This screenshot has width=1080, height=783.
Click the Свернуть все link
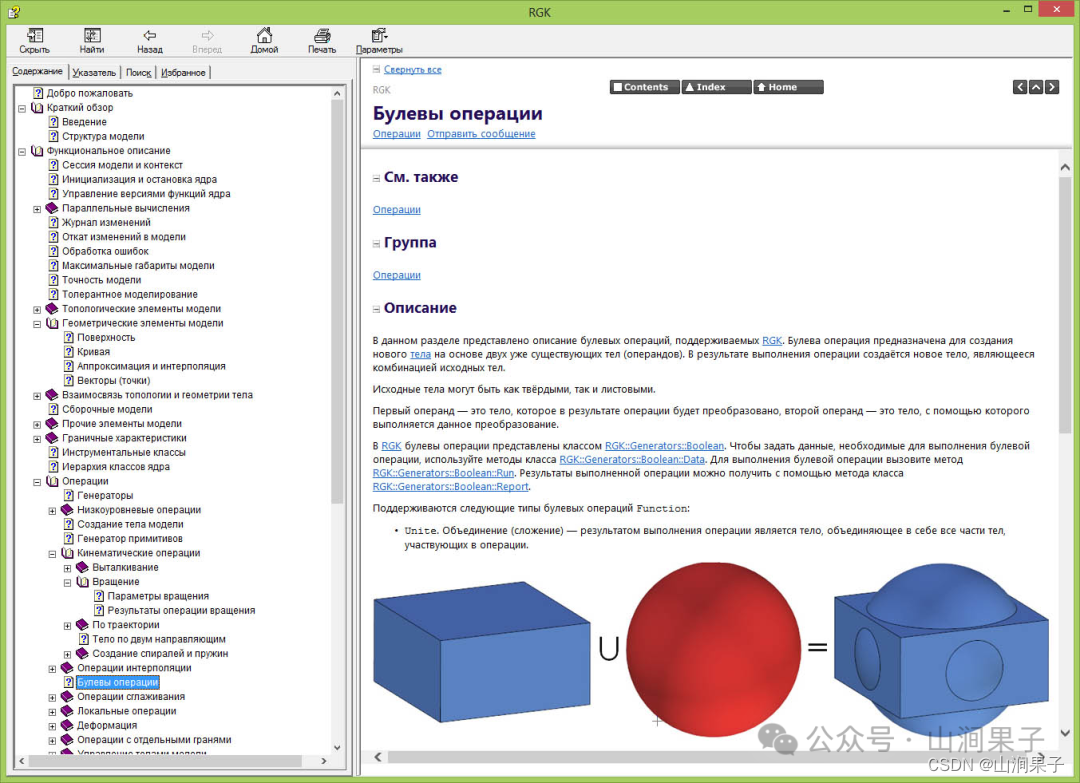click(x=413, y=70)
